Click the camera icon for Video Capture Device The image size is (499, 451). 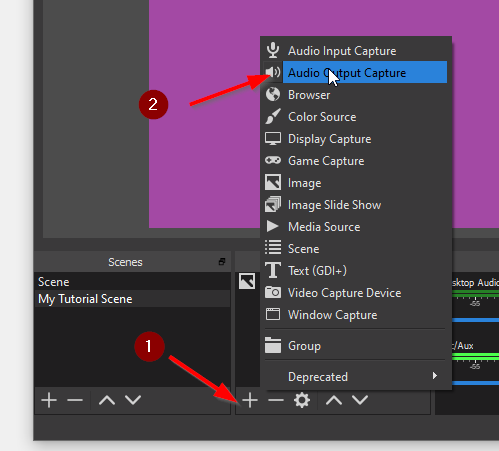[273, 292]
